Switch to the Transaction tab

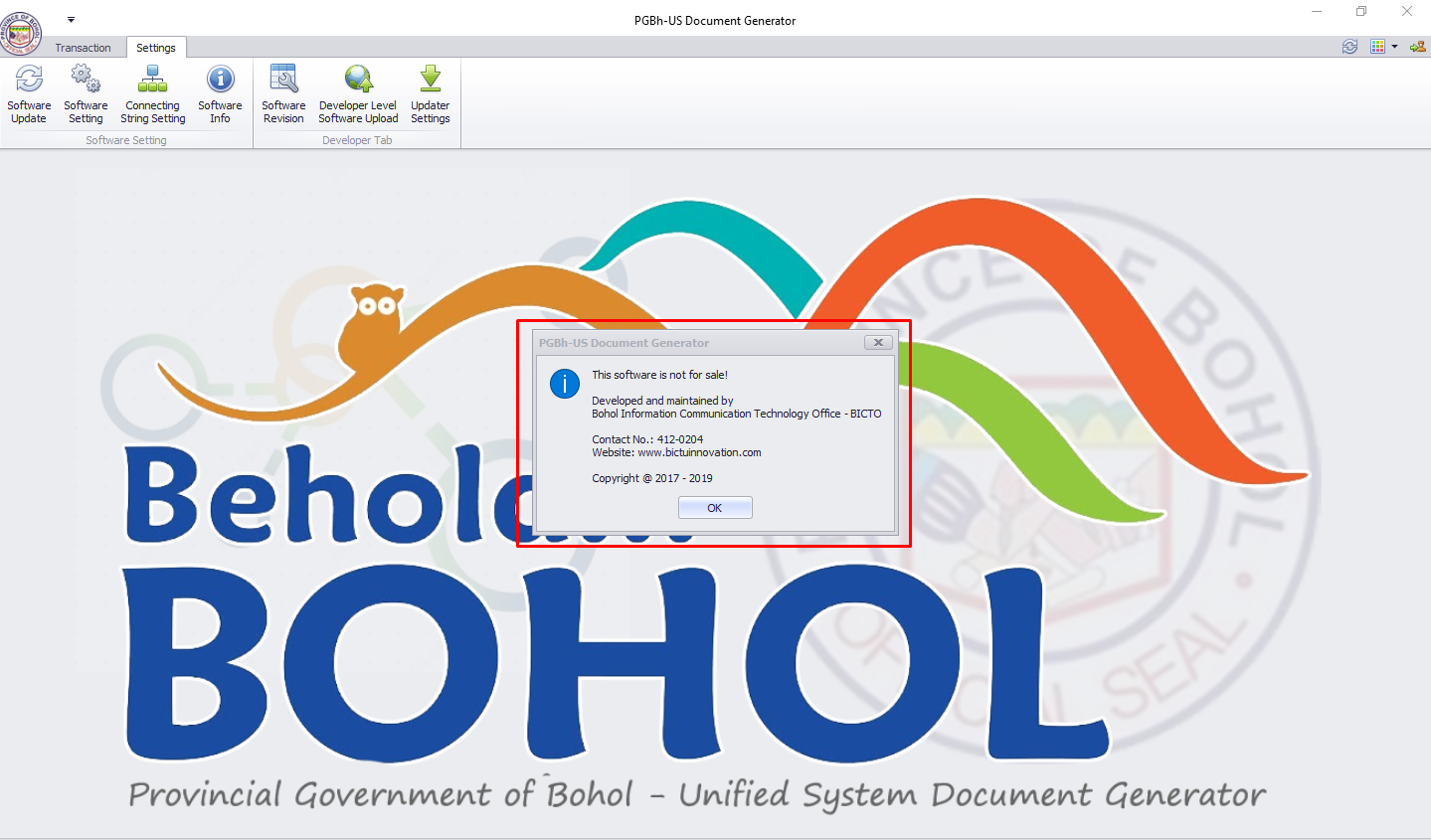click(83, 48)
